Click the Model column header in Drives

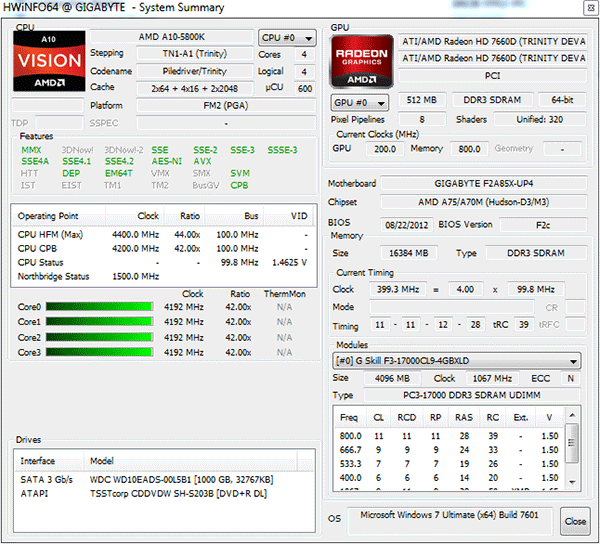click(190, 461)
